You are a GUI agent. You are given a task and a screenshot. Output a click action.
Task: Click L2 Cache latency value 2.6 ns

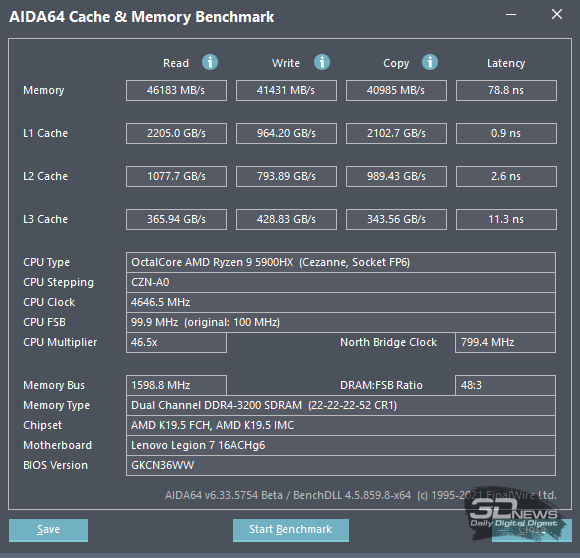(506, 176)
